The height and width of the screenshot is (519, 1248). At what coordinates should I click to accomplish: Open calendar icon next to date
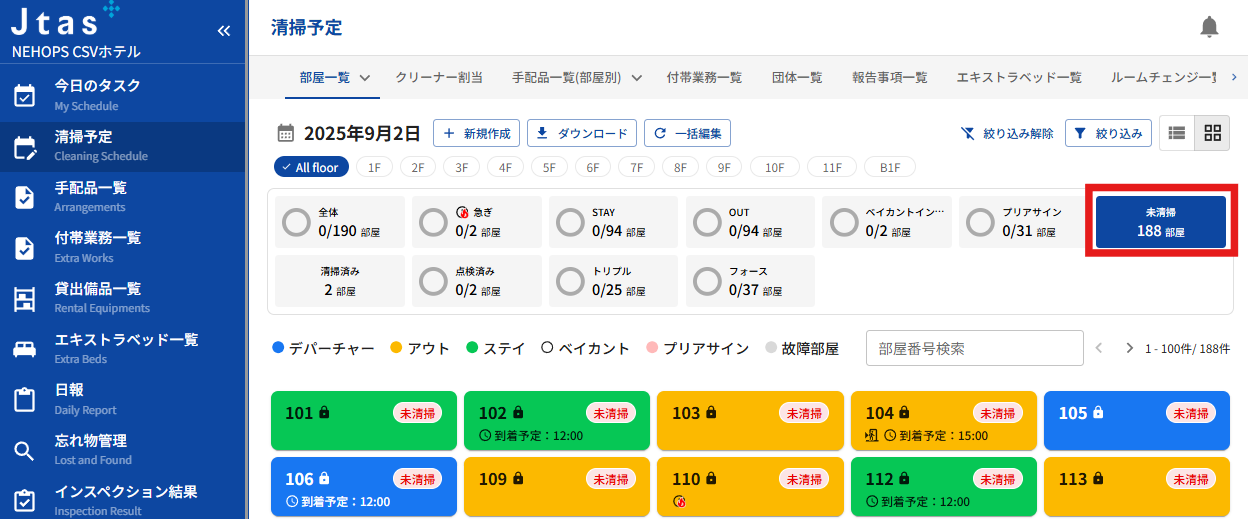[x=285, y=133]
